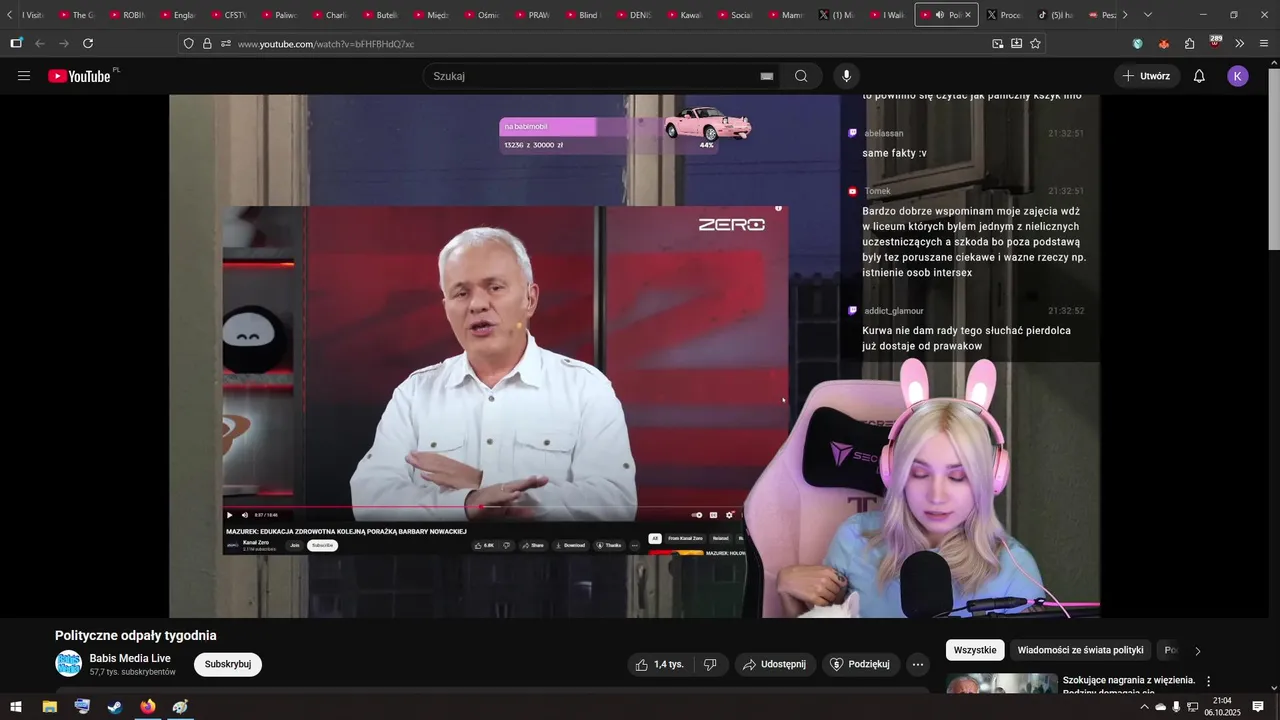Reload the page in browser toolbar
1280x720 pixels.
(88, 43)
